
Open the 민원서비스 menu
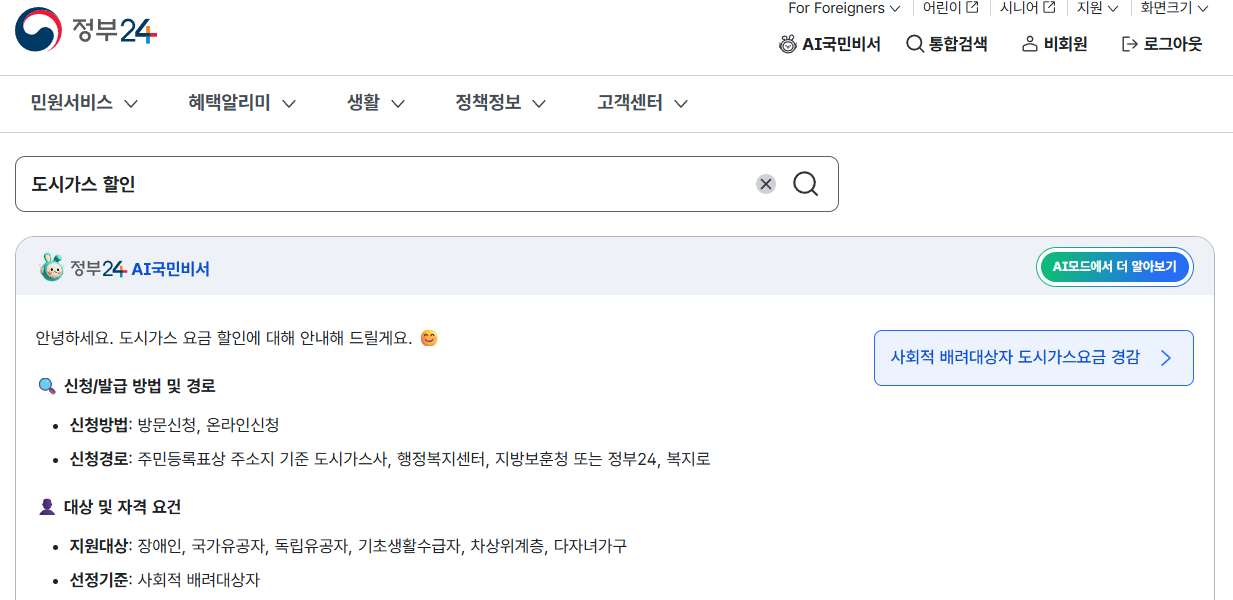tap(84, 103)
